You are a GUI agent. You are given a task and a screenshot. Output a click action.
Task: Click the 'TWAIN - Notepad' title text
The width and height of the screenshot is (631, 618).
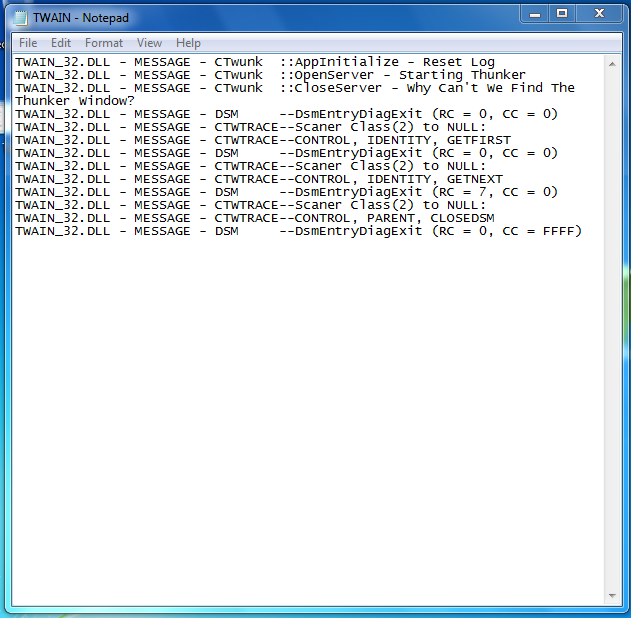point(81,18)
